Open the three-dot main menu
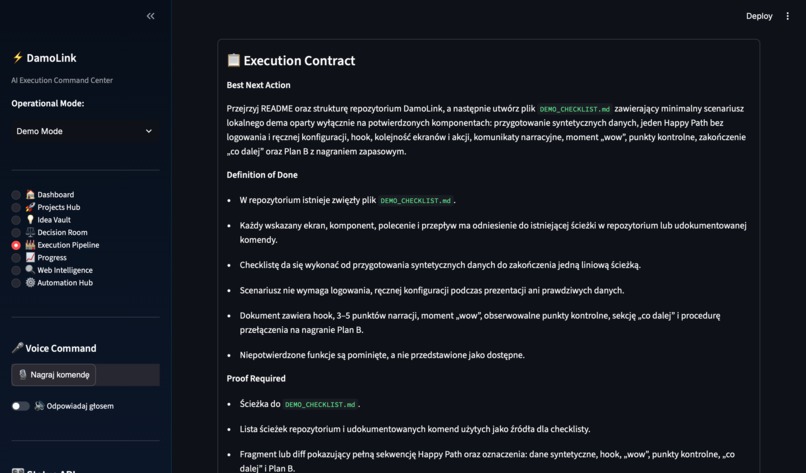 tap(787, 16)
